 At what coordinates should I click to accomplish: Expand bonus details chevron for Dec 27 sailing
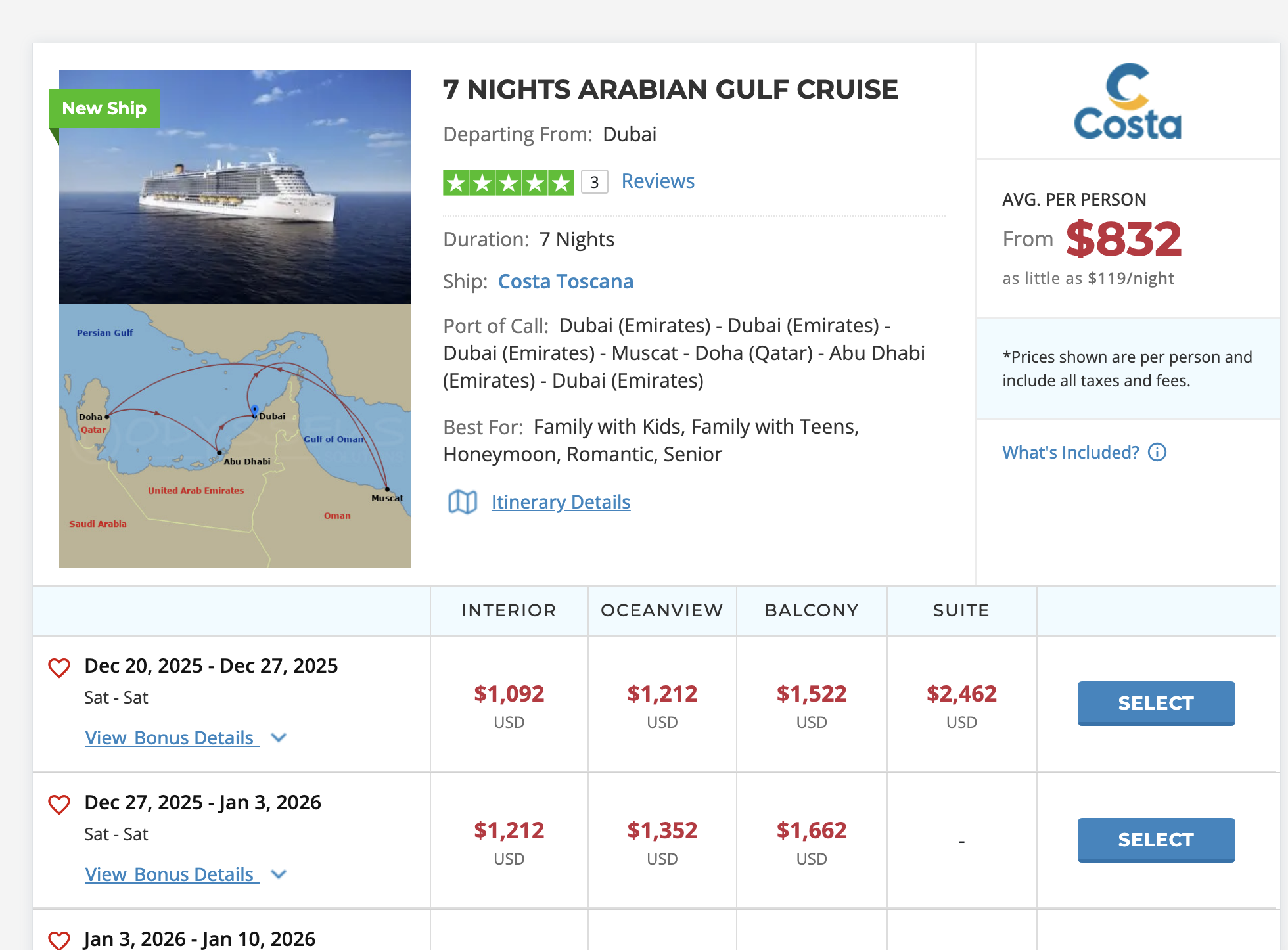[x=279, y=874]
